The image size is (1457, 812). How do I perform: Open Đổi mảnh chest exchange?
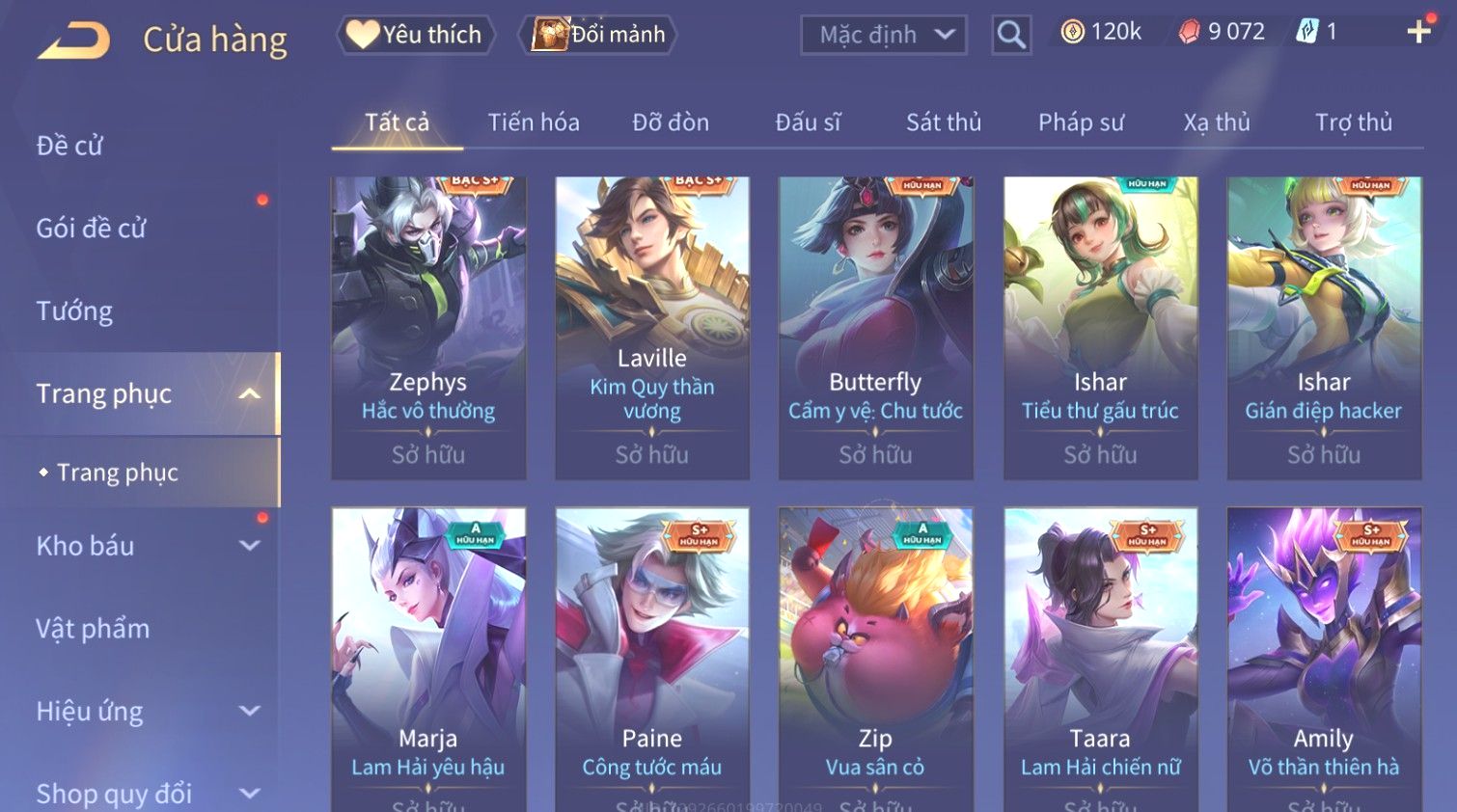[598, 35]
